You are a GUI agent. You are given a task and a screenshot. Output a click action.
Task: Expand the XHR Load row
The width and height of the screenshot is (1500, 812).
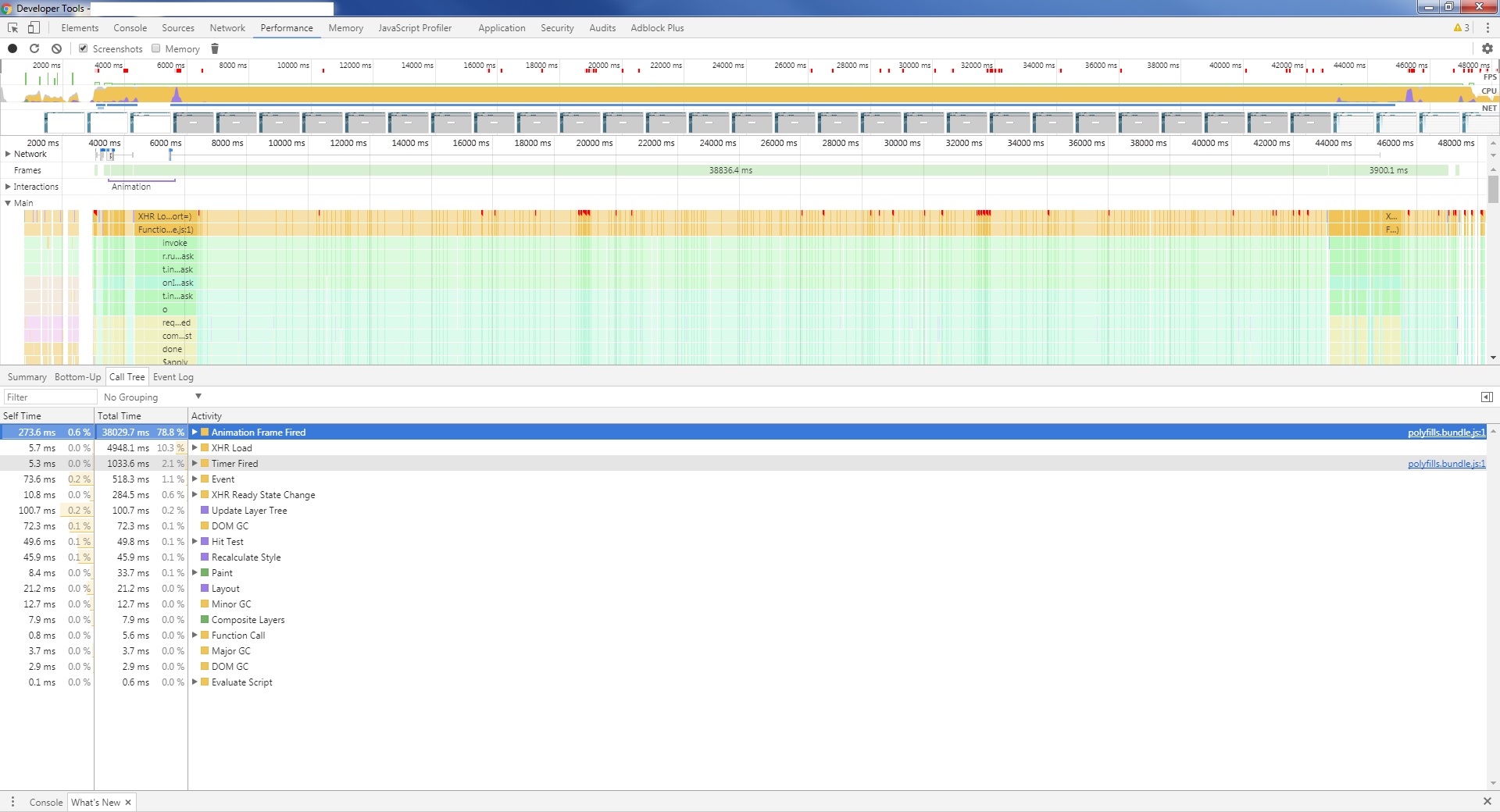(195, 447)
